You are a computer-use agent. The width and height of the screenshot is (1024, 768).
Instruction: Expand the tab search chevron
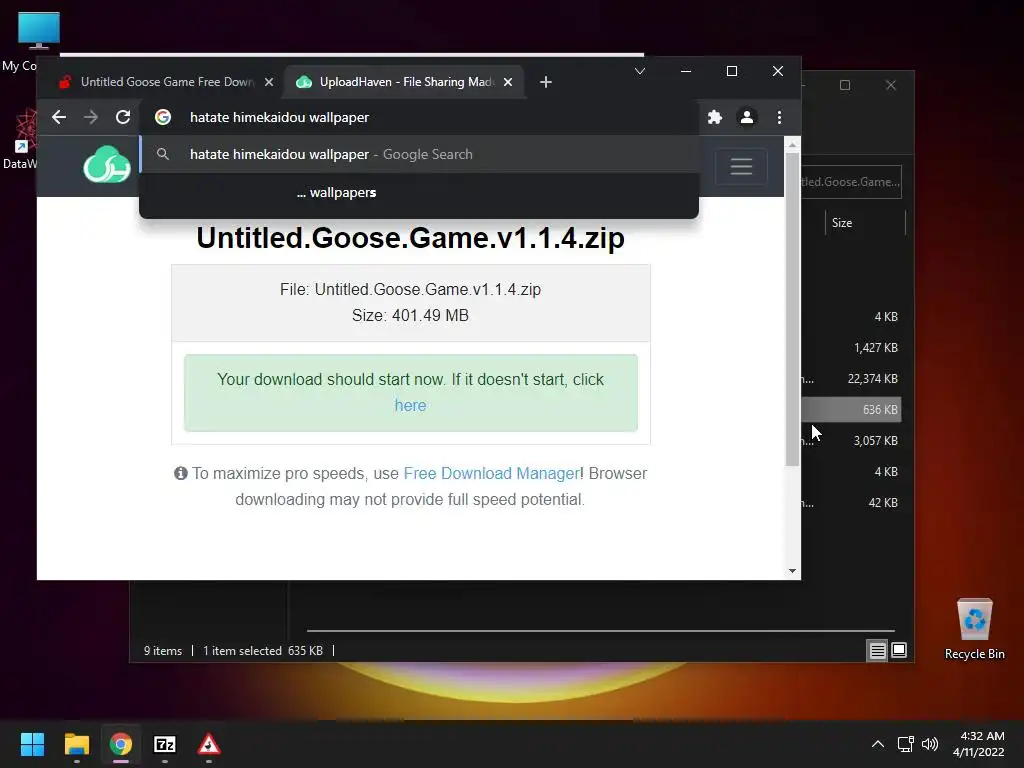coord(640,71)
